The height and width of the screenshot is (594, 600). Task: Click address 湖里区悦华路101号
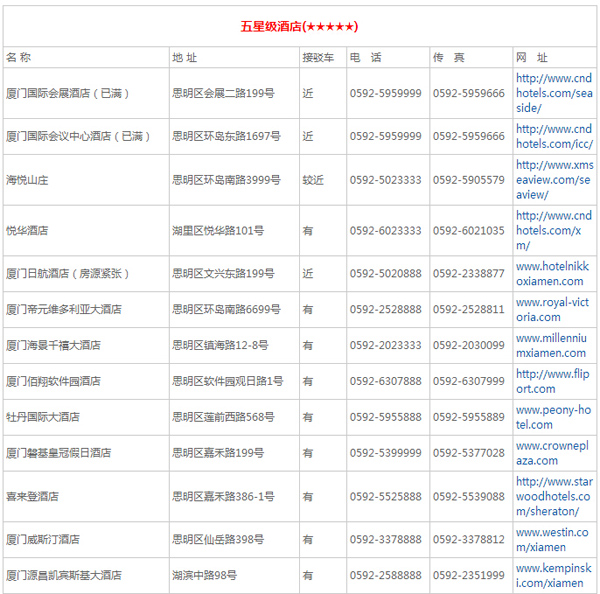218,230
